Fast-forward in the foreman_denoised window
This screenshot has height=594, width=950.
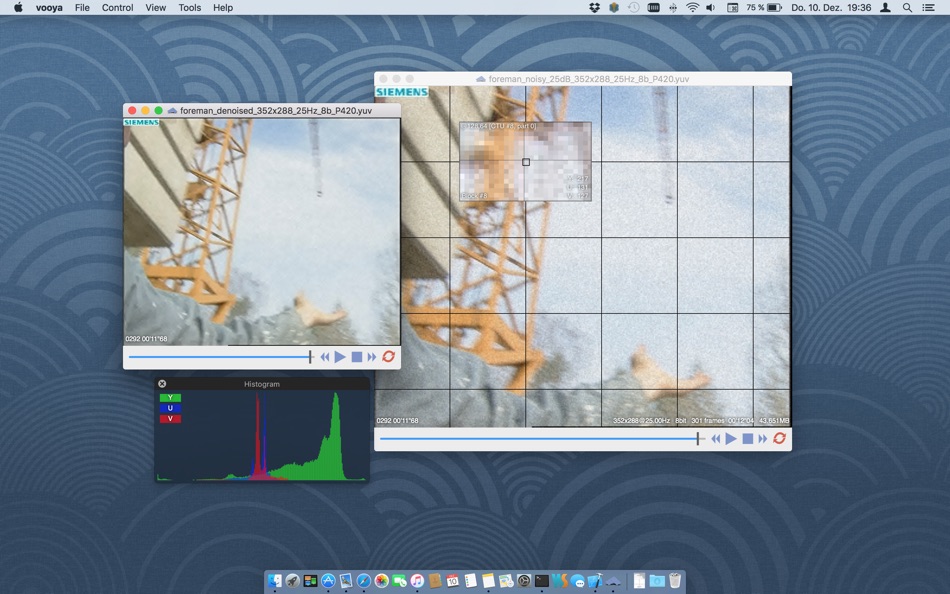point(372,357)
